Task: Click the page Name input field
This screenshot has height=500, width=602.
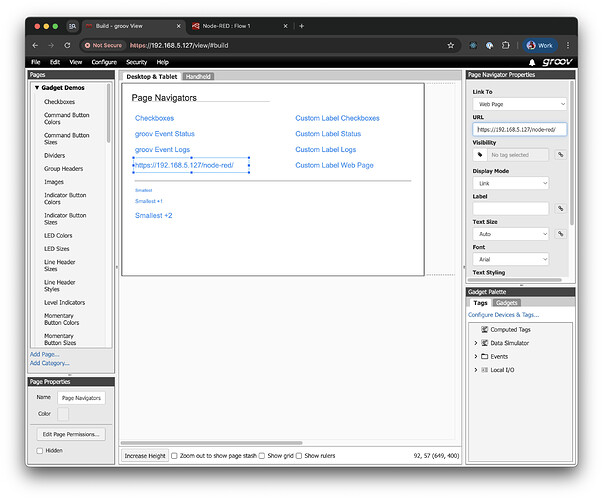Action: pos(81,398)
